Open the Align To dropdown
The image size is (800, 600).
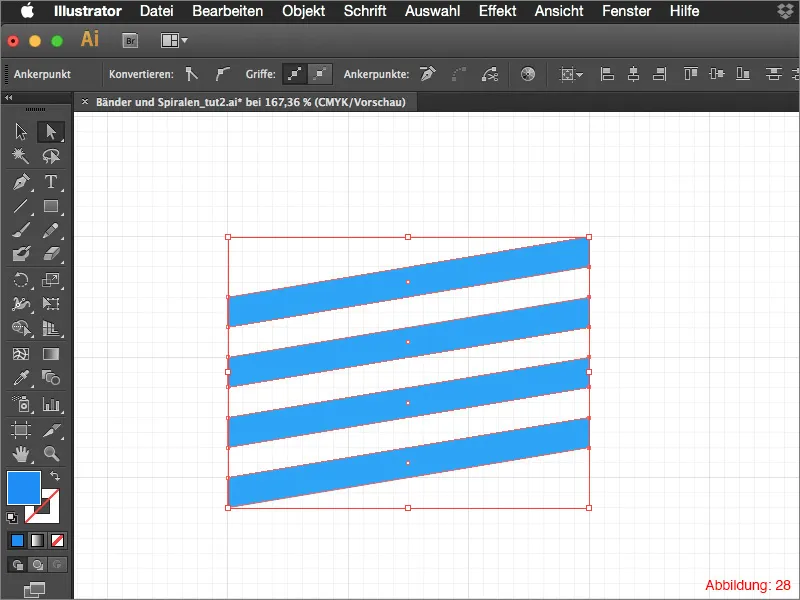coord(571,74)
